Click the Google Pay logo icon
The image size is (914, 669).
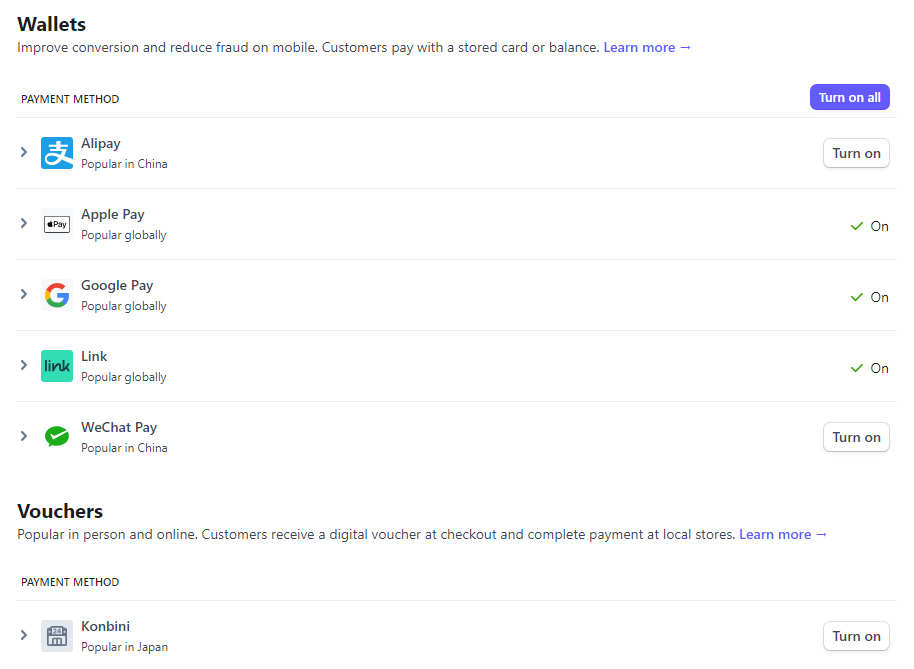click(57, 295)
